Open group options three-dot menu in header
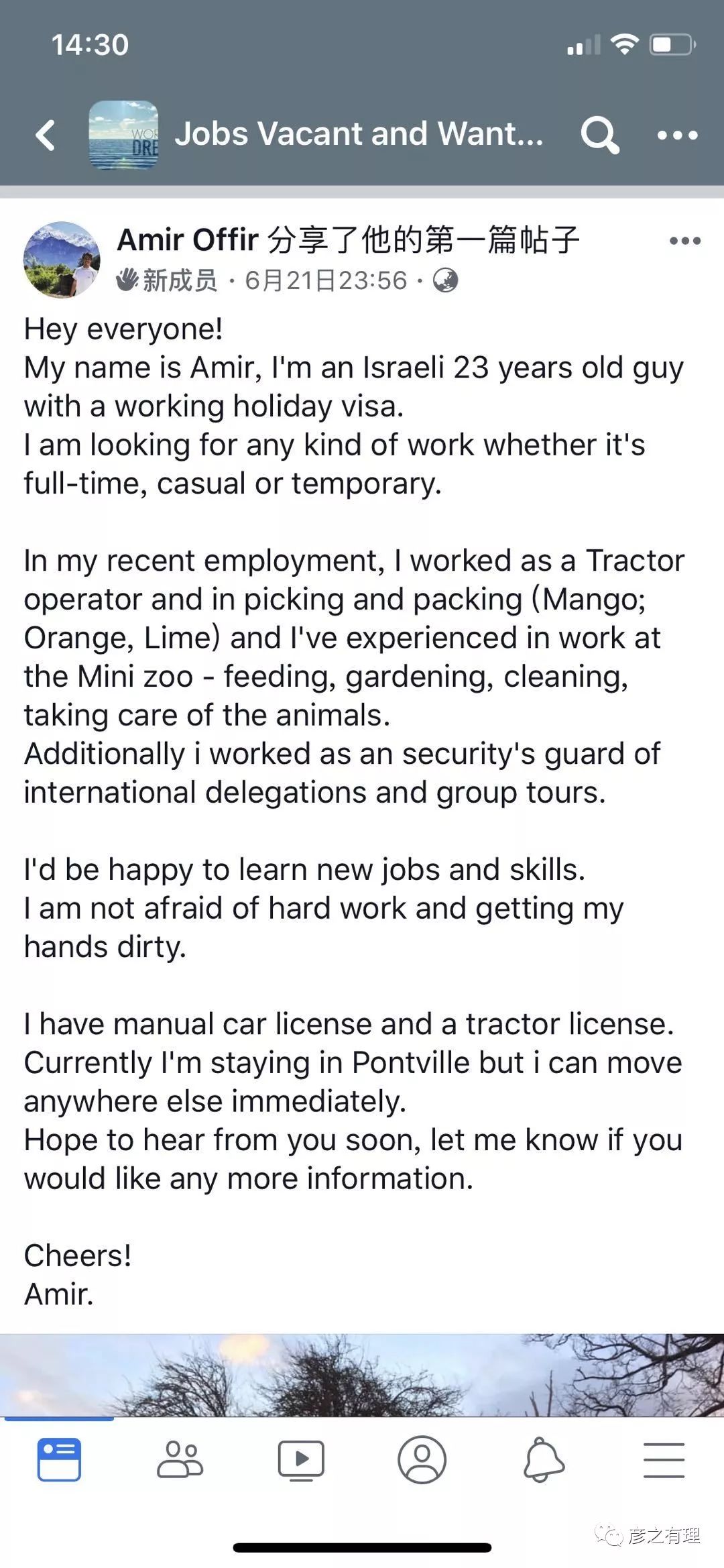Viewport: 724px width, 1568px height. (x=677, y=135)
